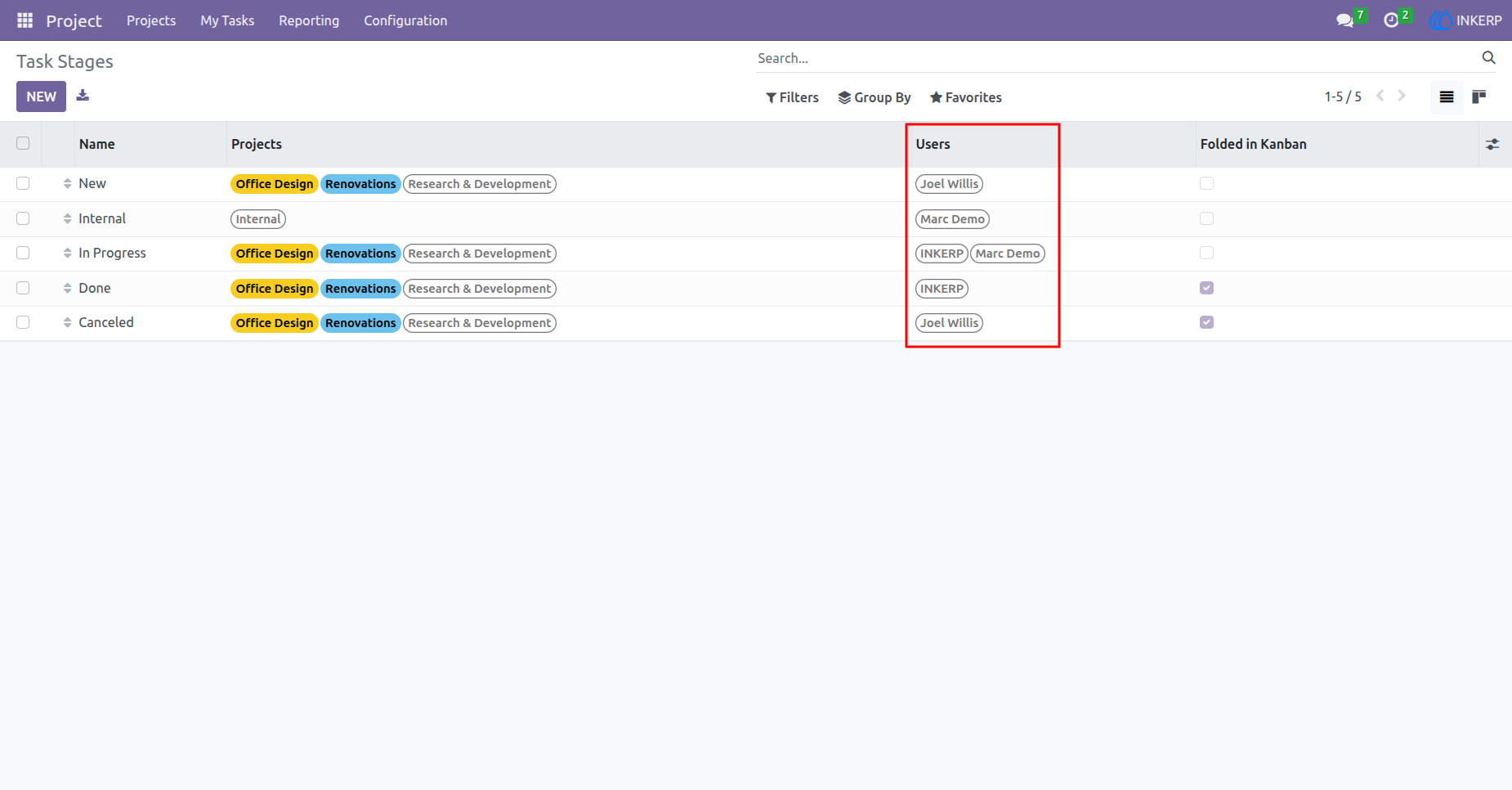
Task: Click the search magnifier icon
Action: (x=1488, y=58)
